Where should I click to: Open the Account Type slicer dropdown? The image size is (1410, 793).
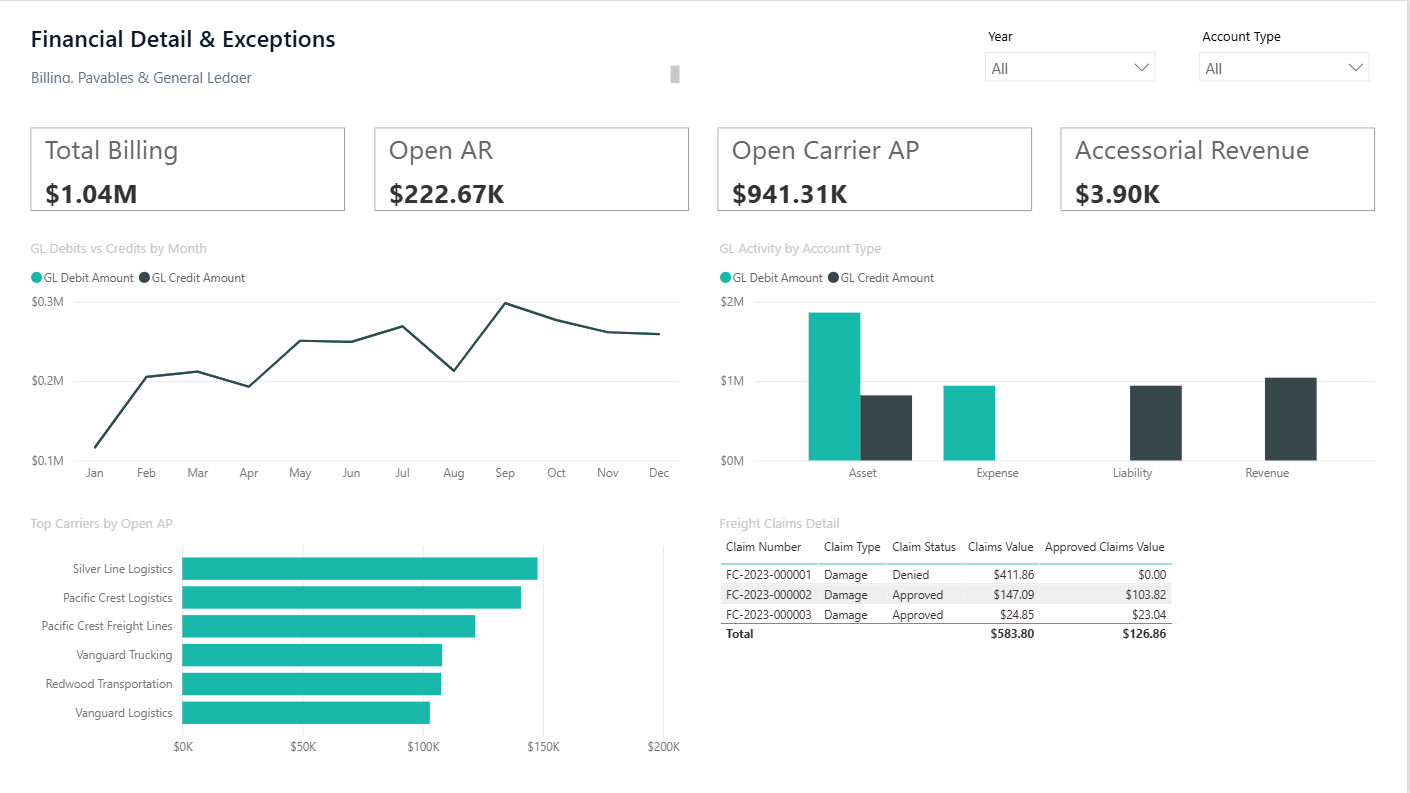pos(1284,68)
